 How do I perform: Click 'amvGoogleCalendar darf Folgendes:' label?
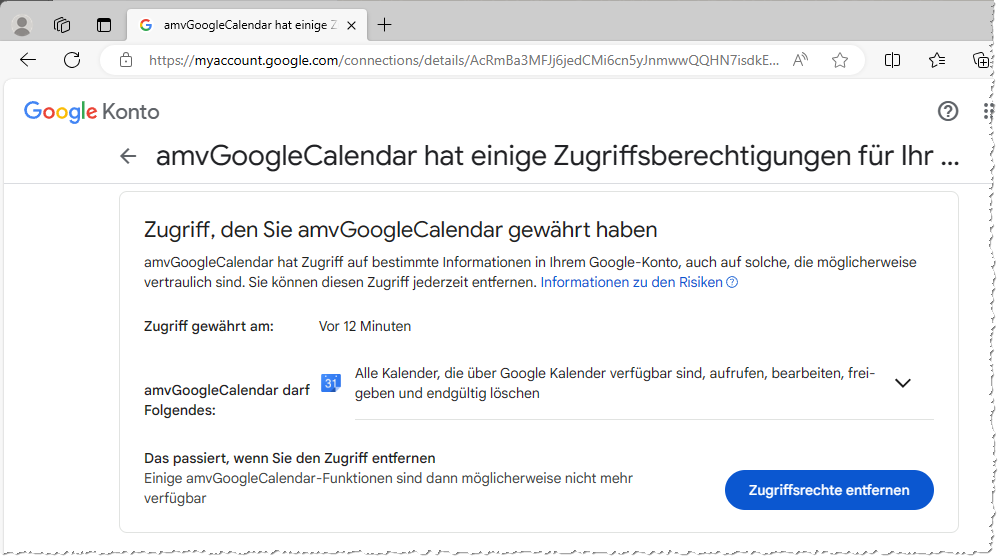[x=226, y=400]
